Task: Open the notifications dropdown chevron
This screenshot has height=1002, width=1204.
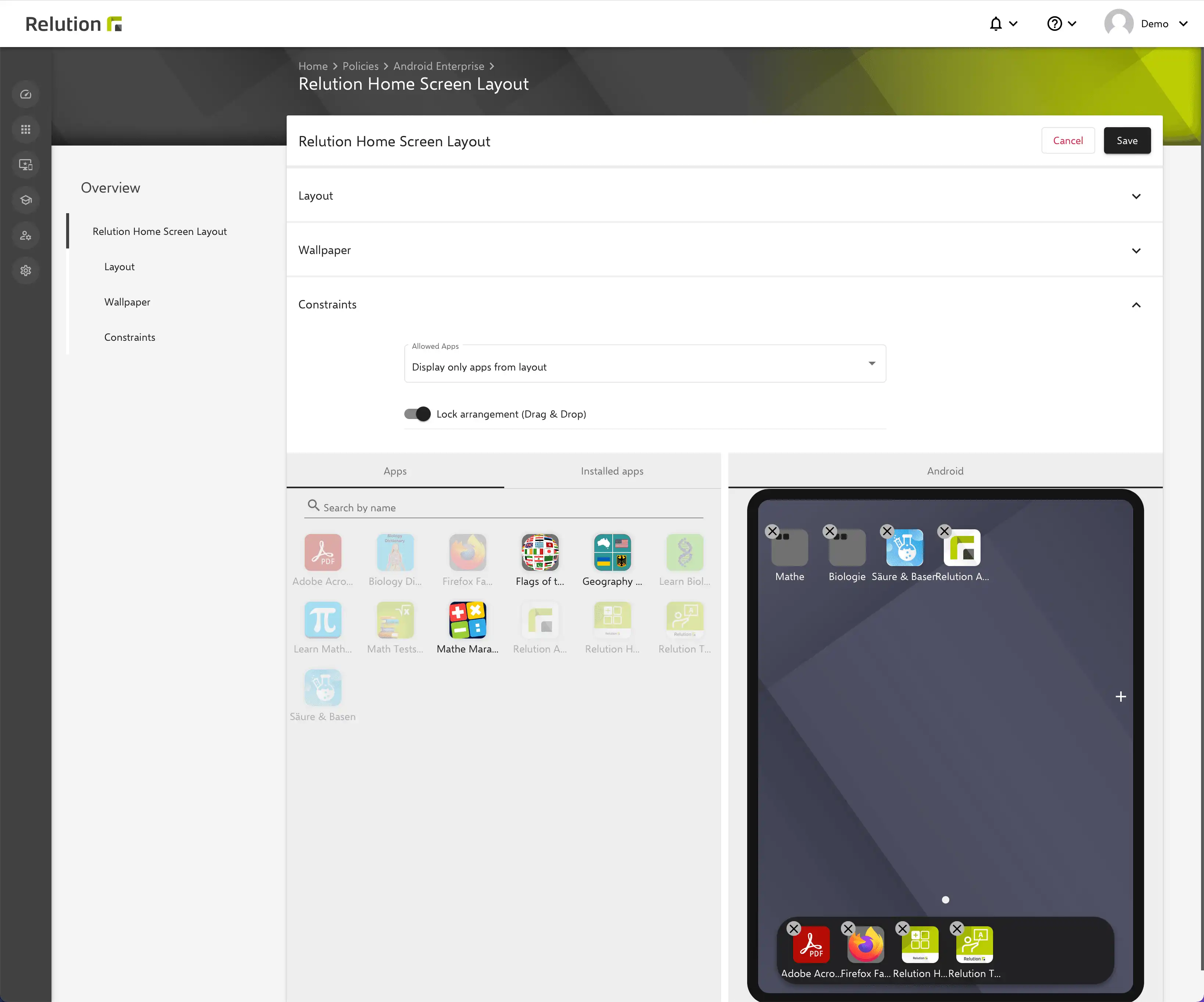Action: (1013, 24)
